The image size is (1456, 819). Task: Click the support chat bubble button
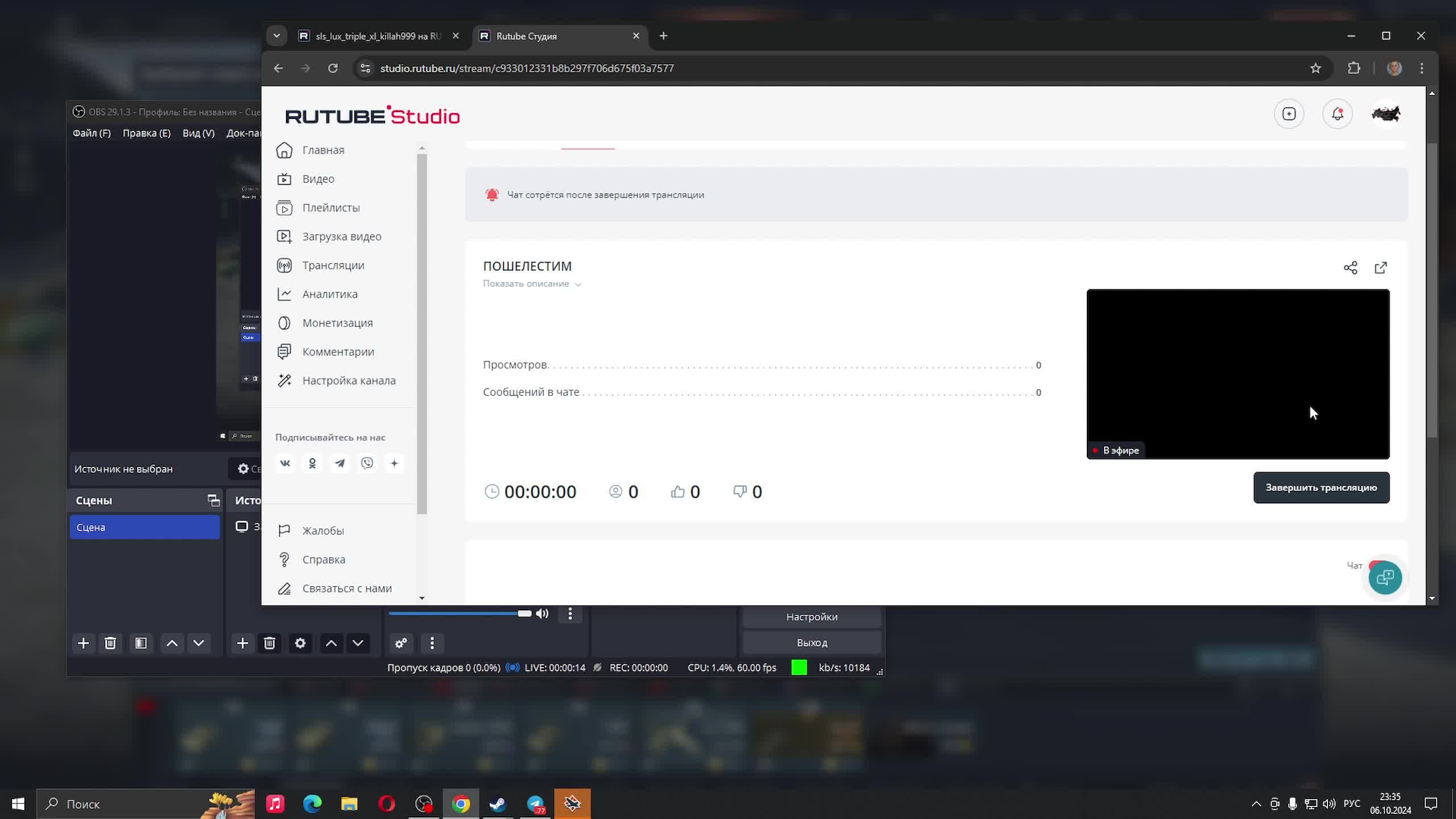[1385, 578]
